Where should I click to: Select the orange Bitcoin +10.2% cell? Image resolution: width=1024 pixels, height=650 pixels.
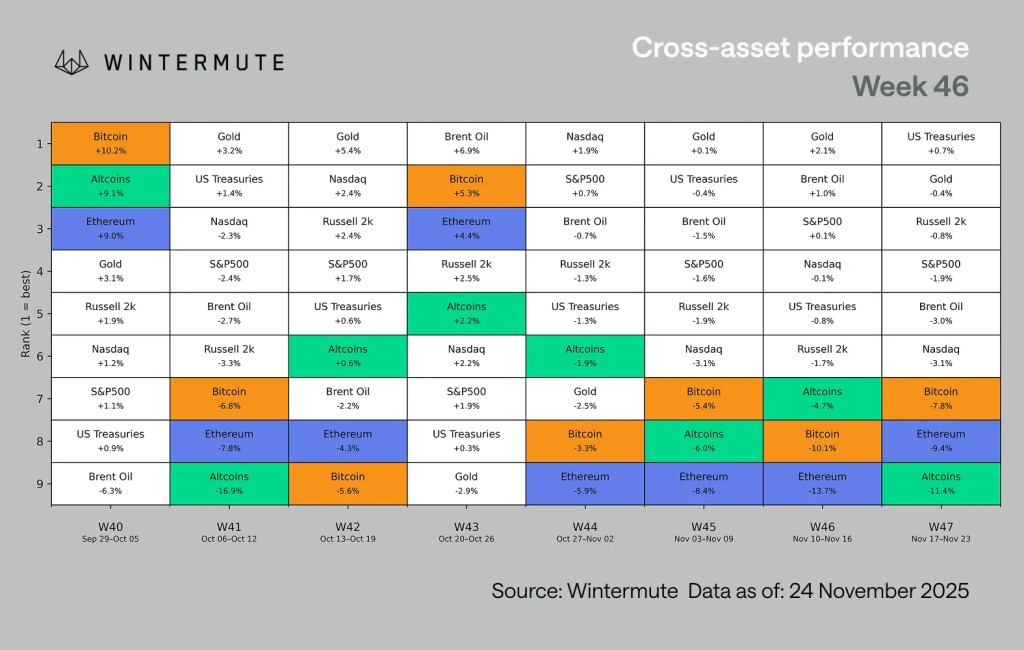110,143
